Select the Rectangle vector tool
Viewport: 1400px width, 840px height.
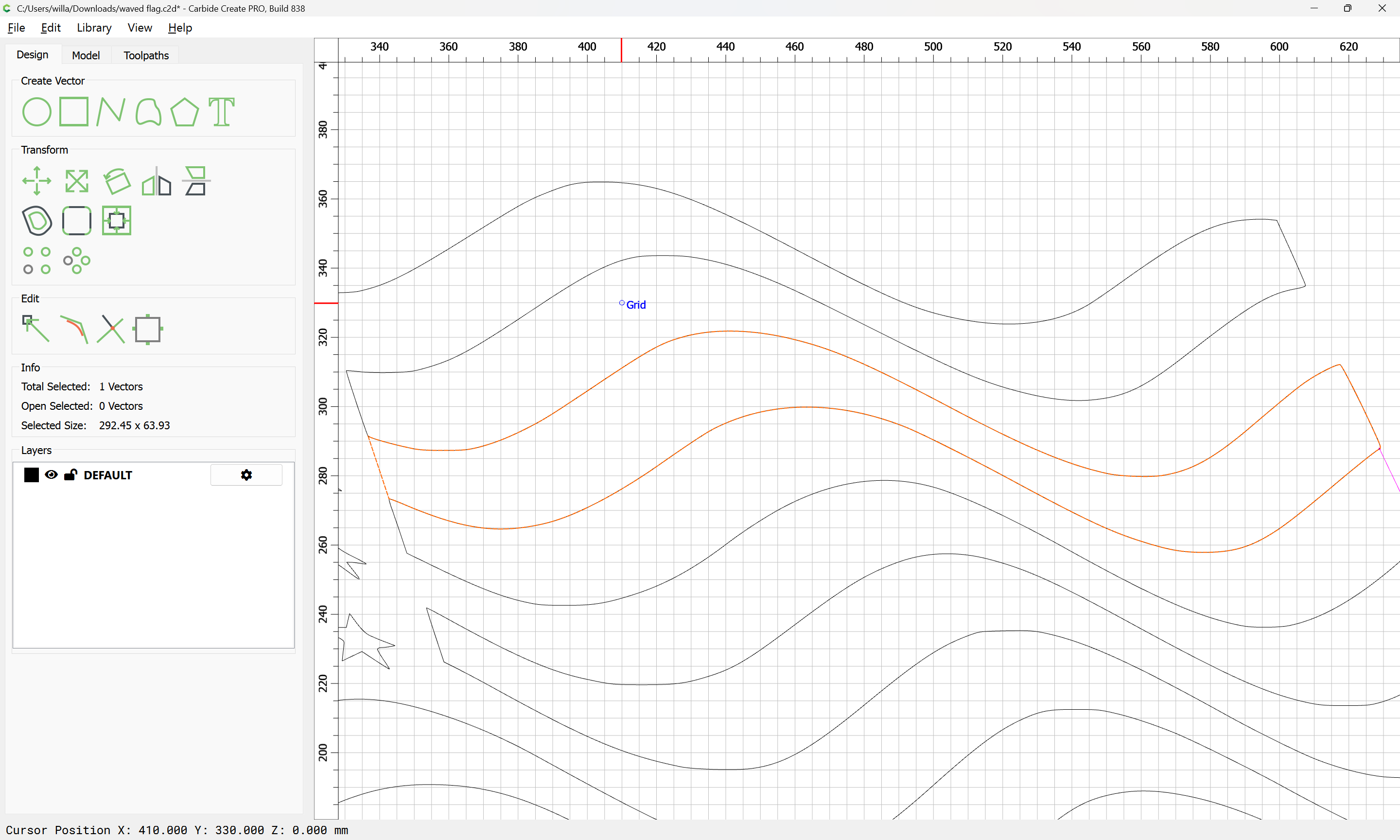coord(73,111)
